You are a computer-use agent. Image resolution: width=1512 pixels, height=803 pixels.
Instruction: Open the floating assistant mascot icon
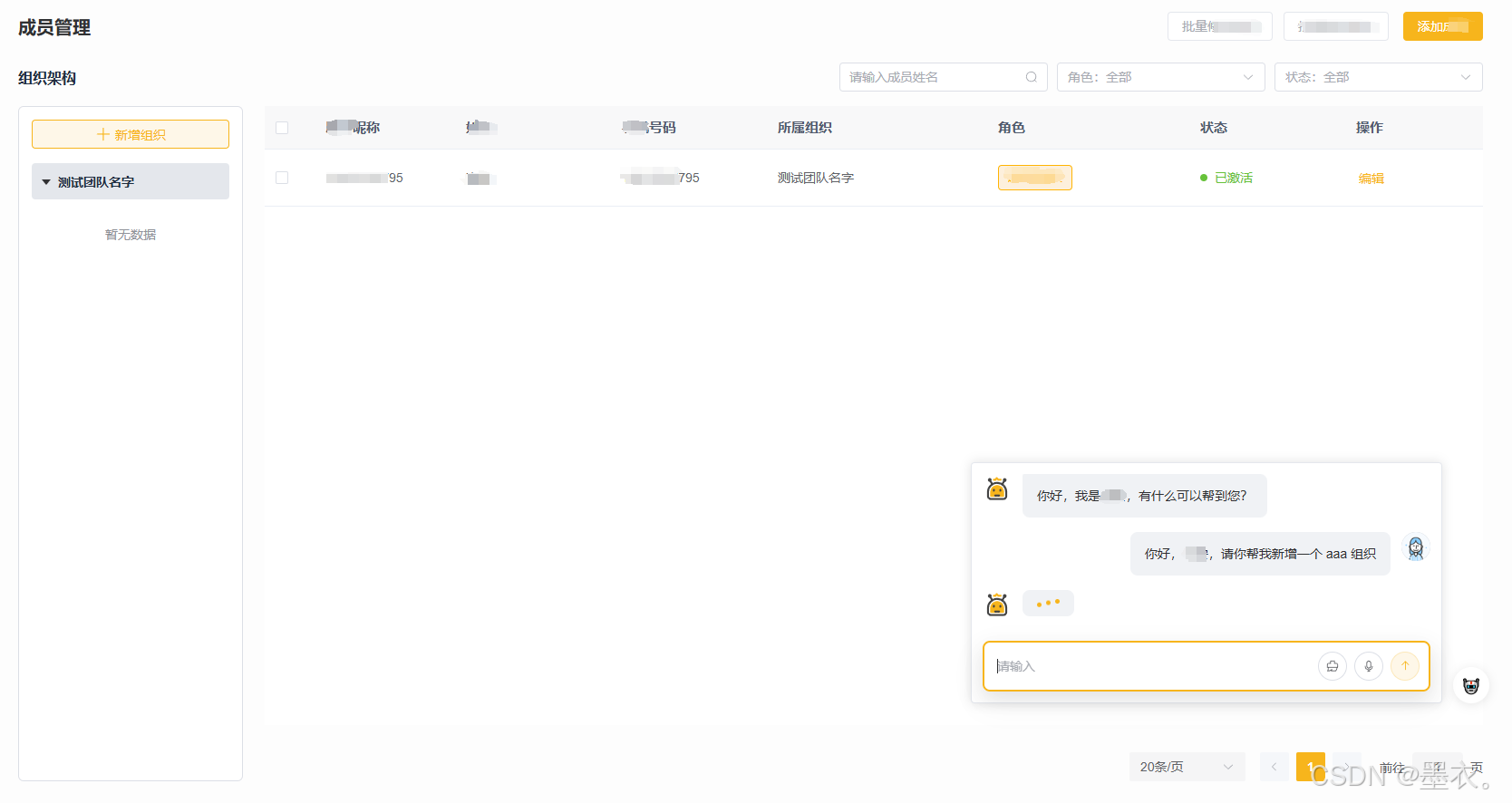1471,686
